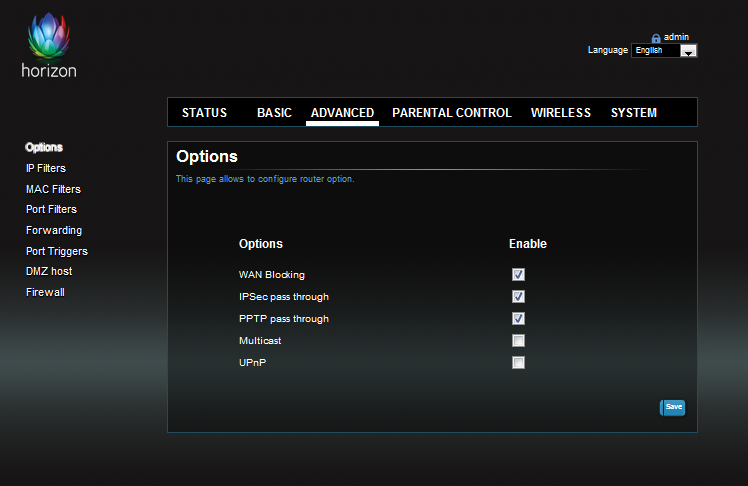Switch to the STATUS tab
Image resolution: width=748 pixels, height=486 pixels.
(x=204, y=113)
